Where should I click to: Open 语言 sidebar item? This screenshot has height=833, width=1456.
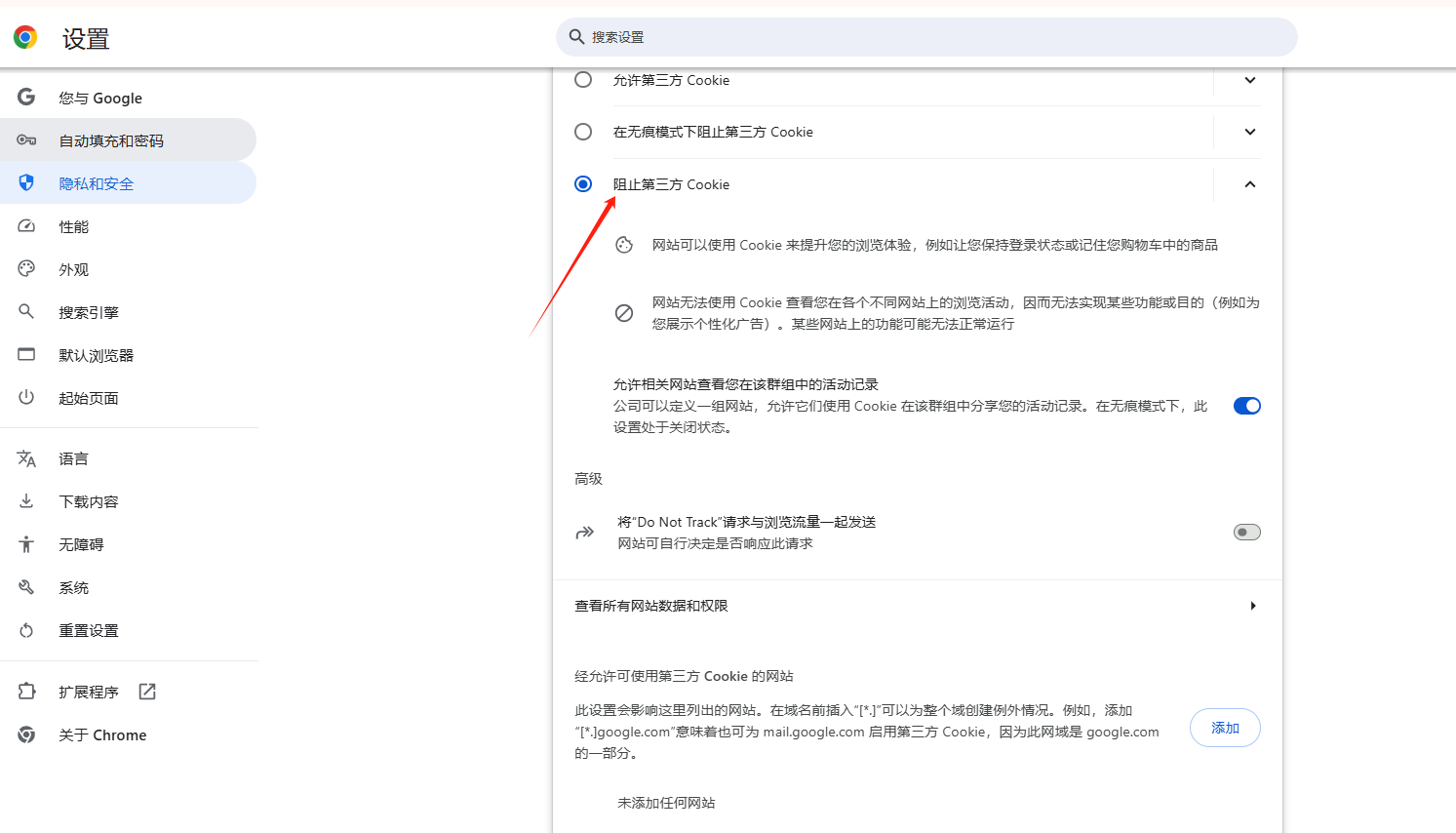point(128,458)
